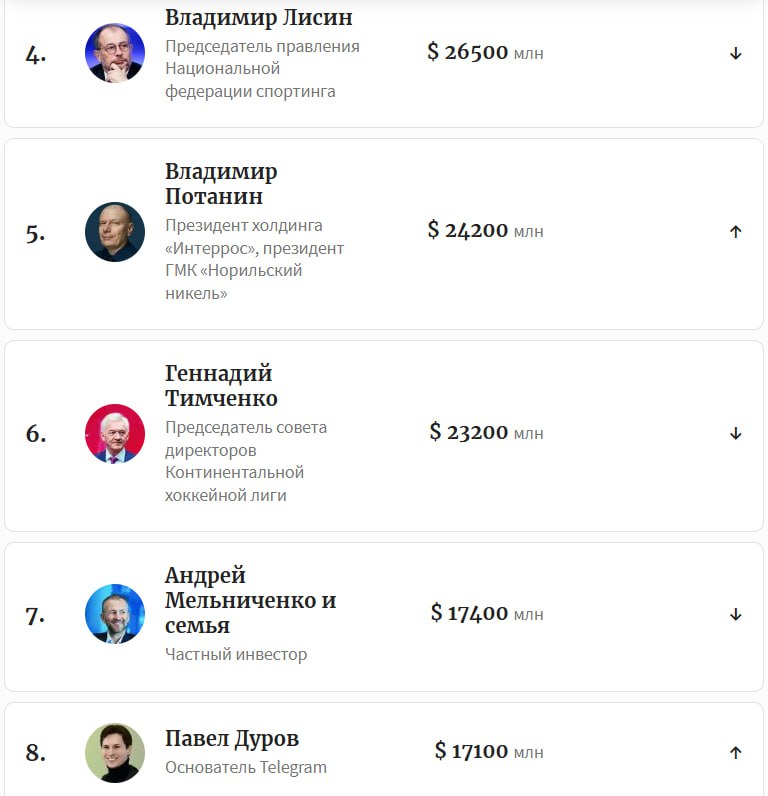Click the Основатель Telegram description text
Screen dimensions: 768x796
coord(246,767)
